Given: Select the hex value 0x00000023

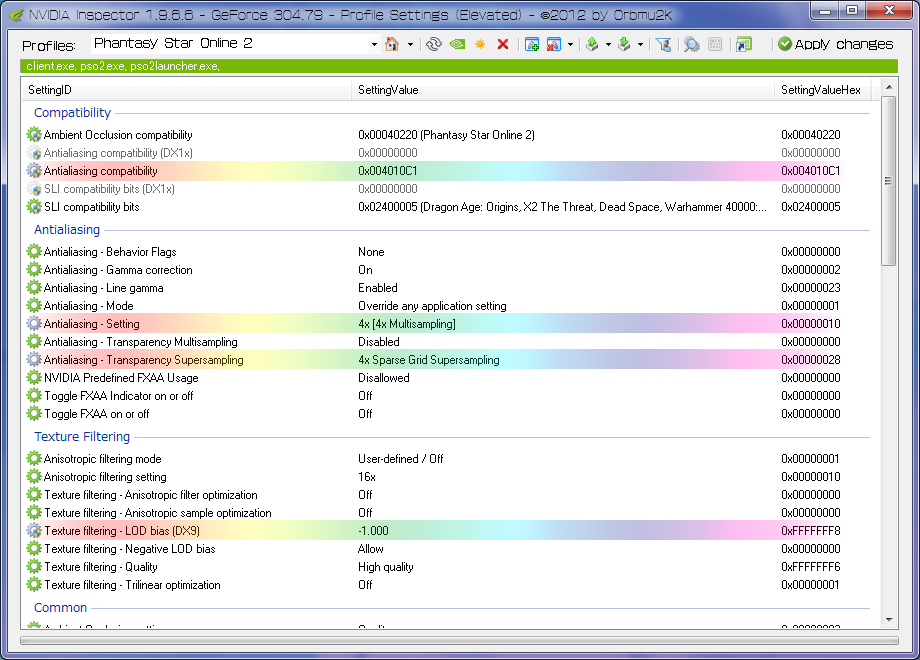Looking at the screenshot, I should [x=810, y=287].
